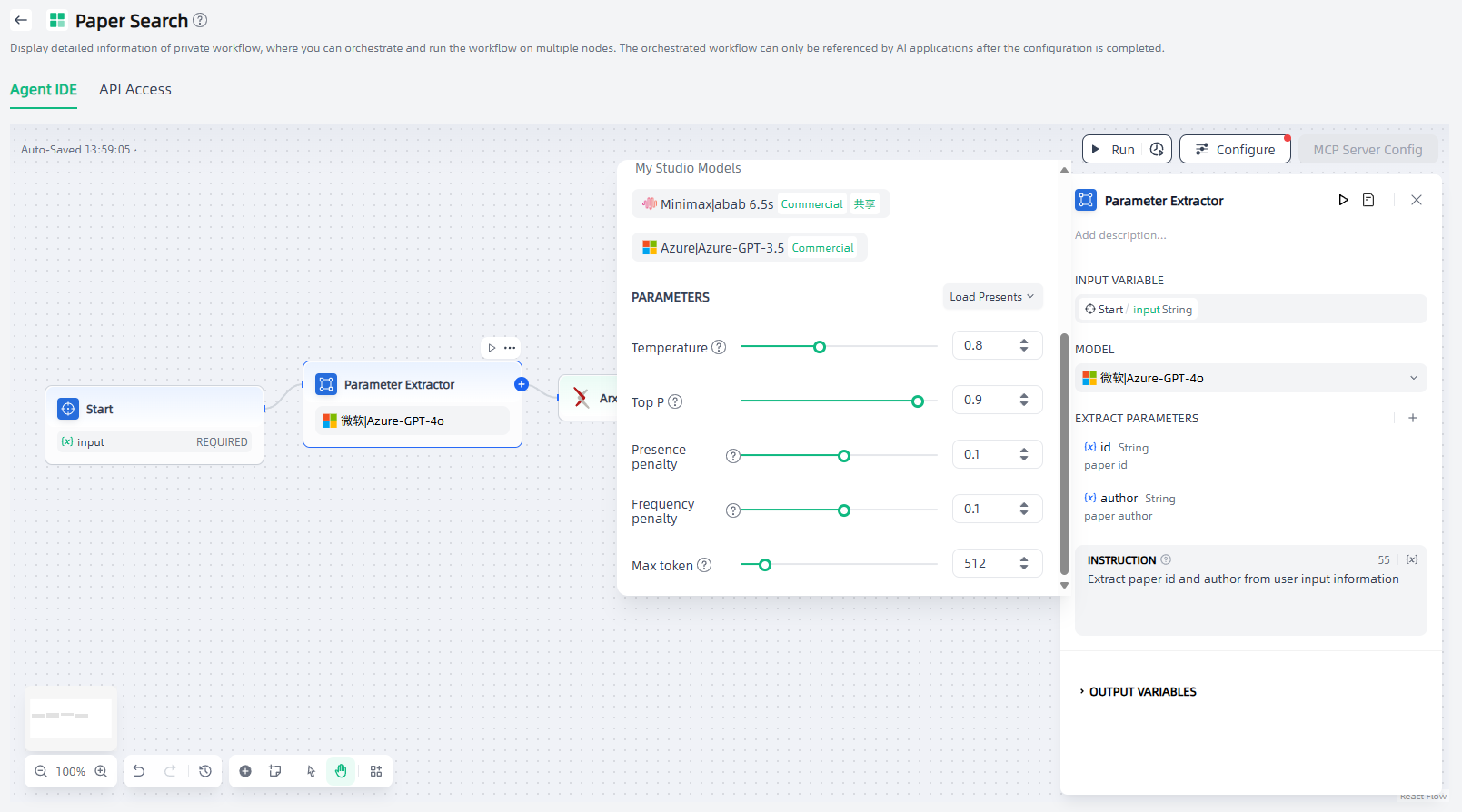Click the Configure button

1234,150
